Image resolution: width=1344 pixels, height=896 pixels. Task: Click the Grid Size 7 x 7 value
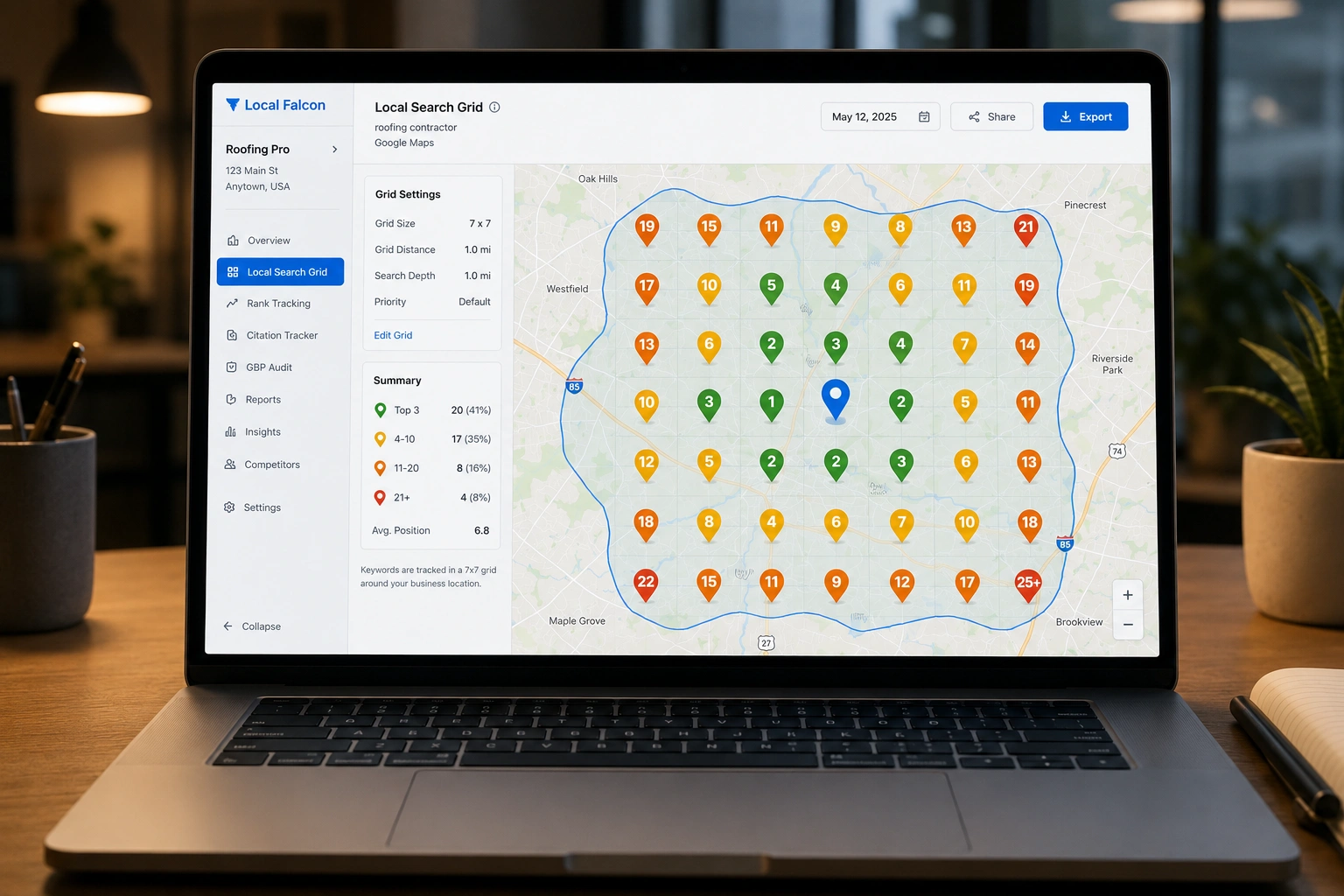[479, 224]
